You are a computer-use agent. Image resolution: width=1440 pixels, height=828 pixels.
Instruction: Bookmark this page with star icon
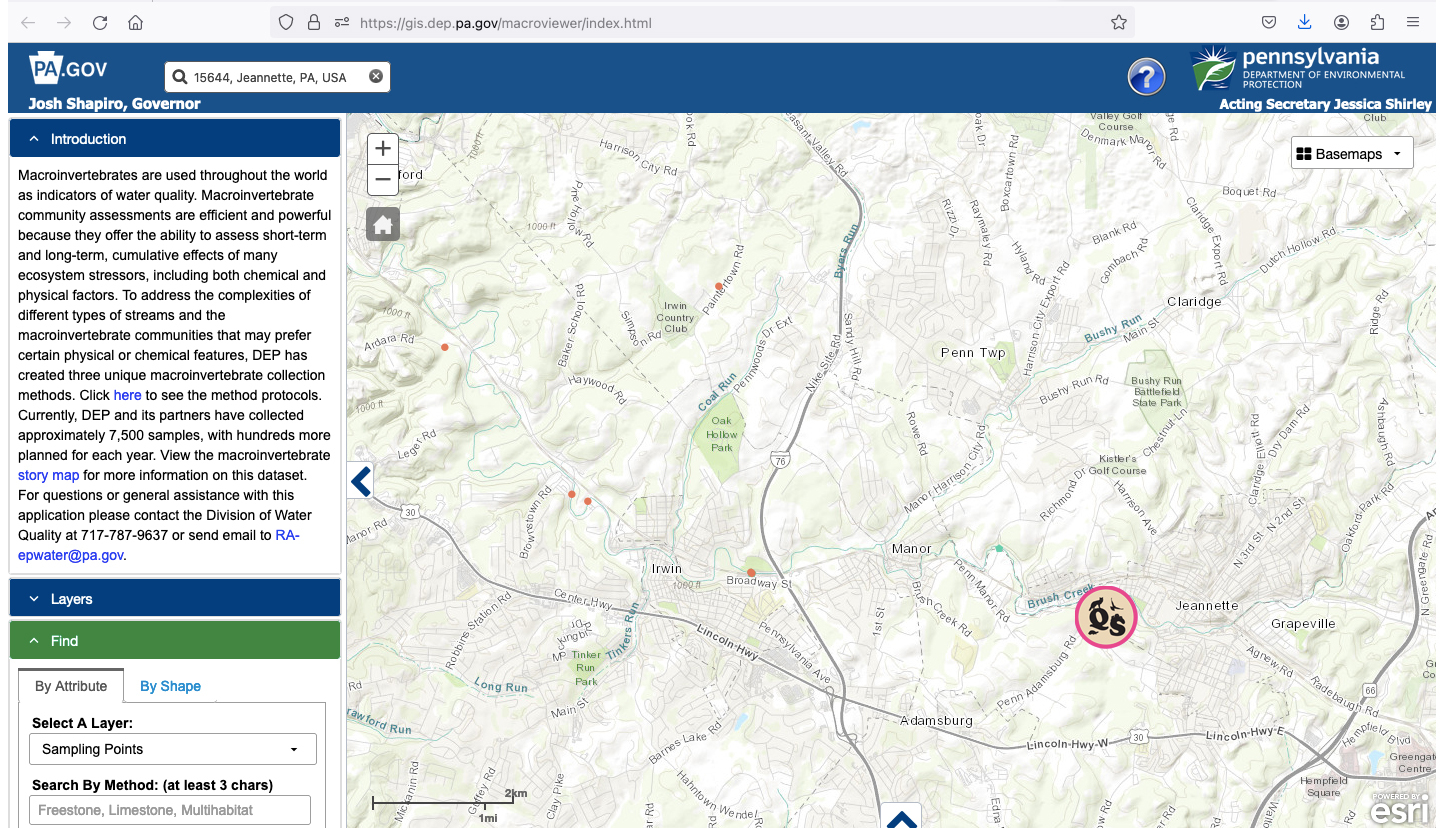(x=1119, y=22)
